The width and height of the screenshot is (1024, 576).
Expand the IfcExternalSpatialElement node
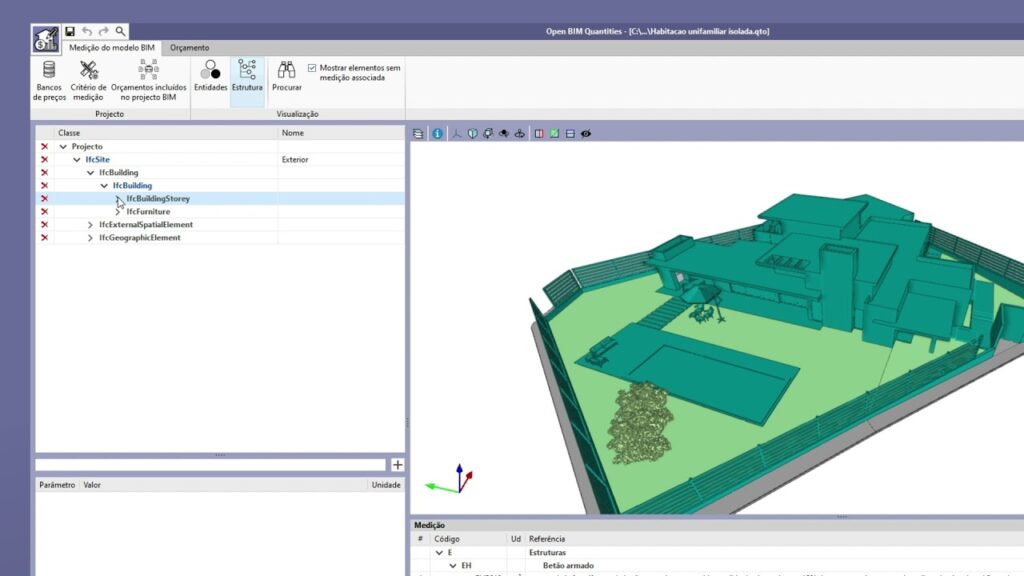(91, 225)
